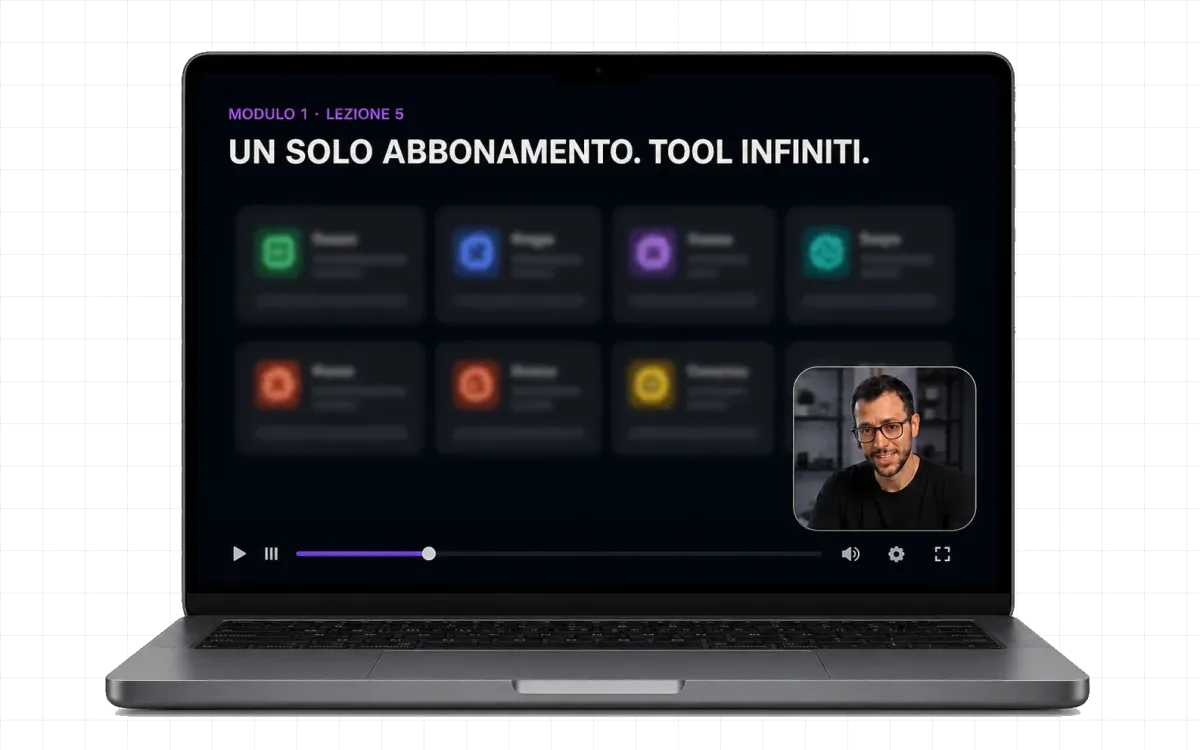
Task: Open the player settings gear
Action: pos(896,553)
